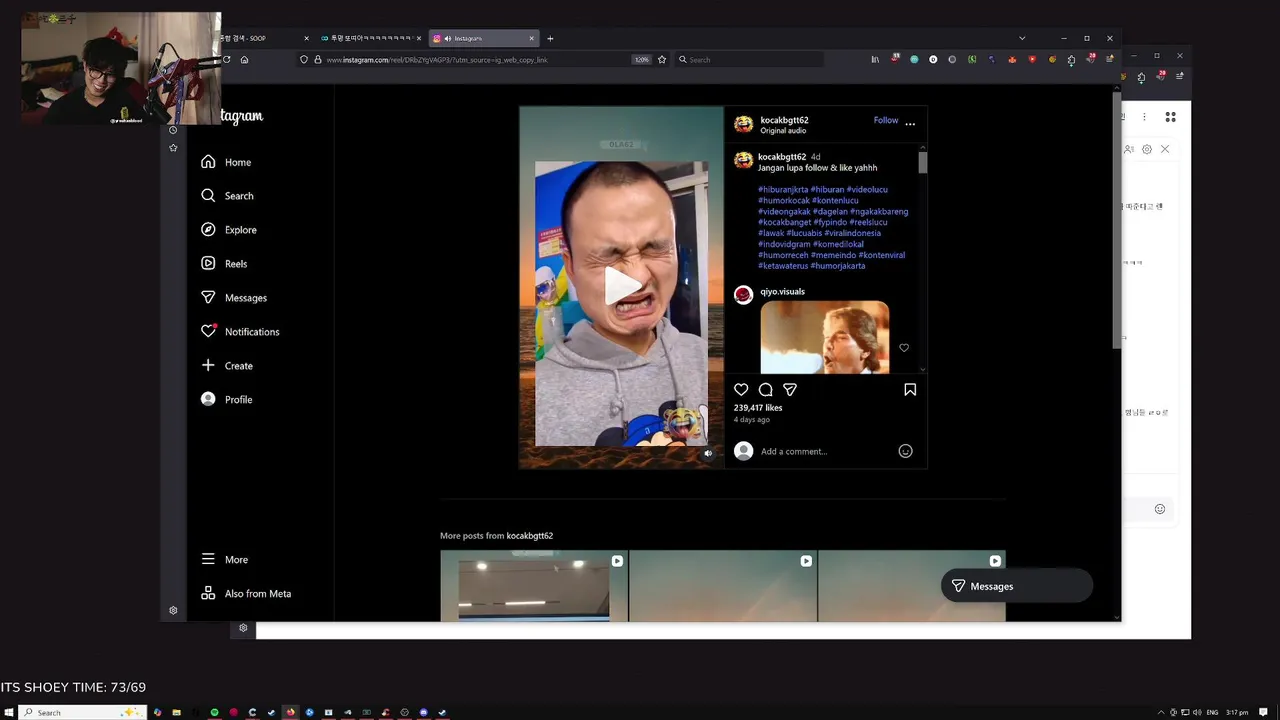Click hashtag #viralindonesia

[853, 233]
